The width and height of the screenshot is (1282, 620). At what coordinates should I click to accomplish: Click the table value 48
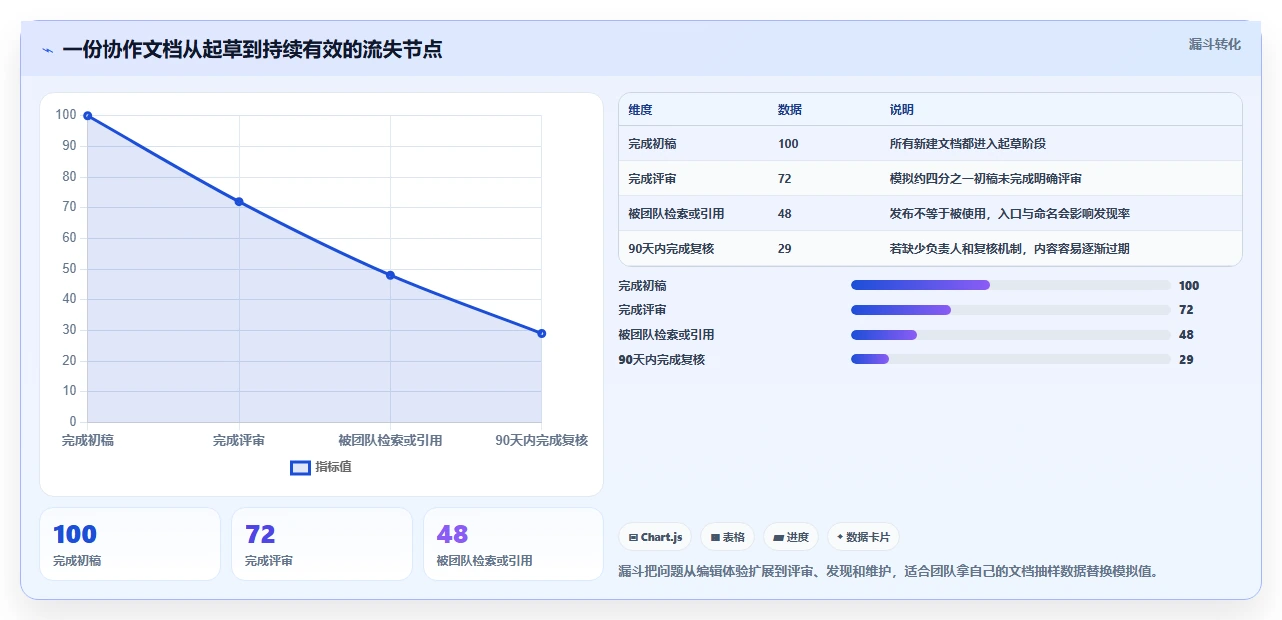pos(785,214)
